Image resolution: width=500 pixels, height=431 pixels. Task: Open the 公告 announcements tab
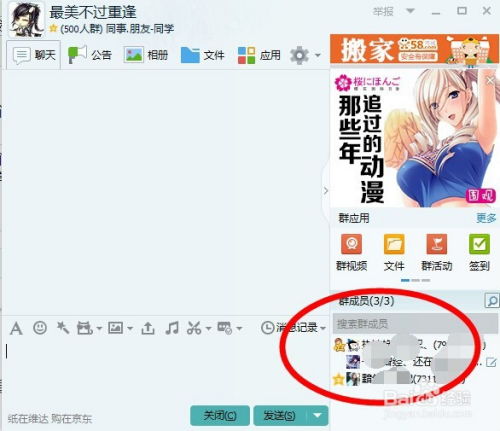tap(89, 55)
